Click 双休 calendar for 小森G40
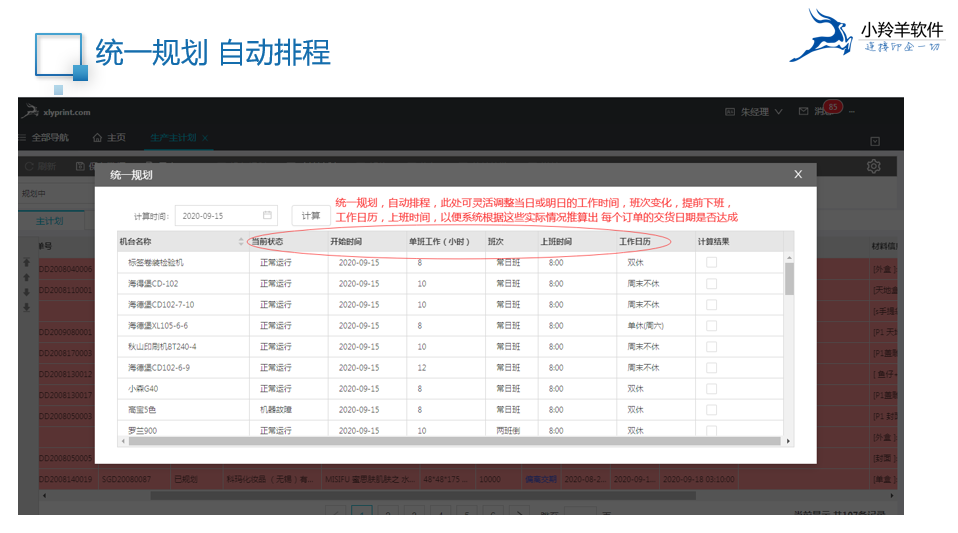 (x=635, y=389)
